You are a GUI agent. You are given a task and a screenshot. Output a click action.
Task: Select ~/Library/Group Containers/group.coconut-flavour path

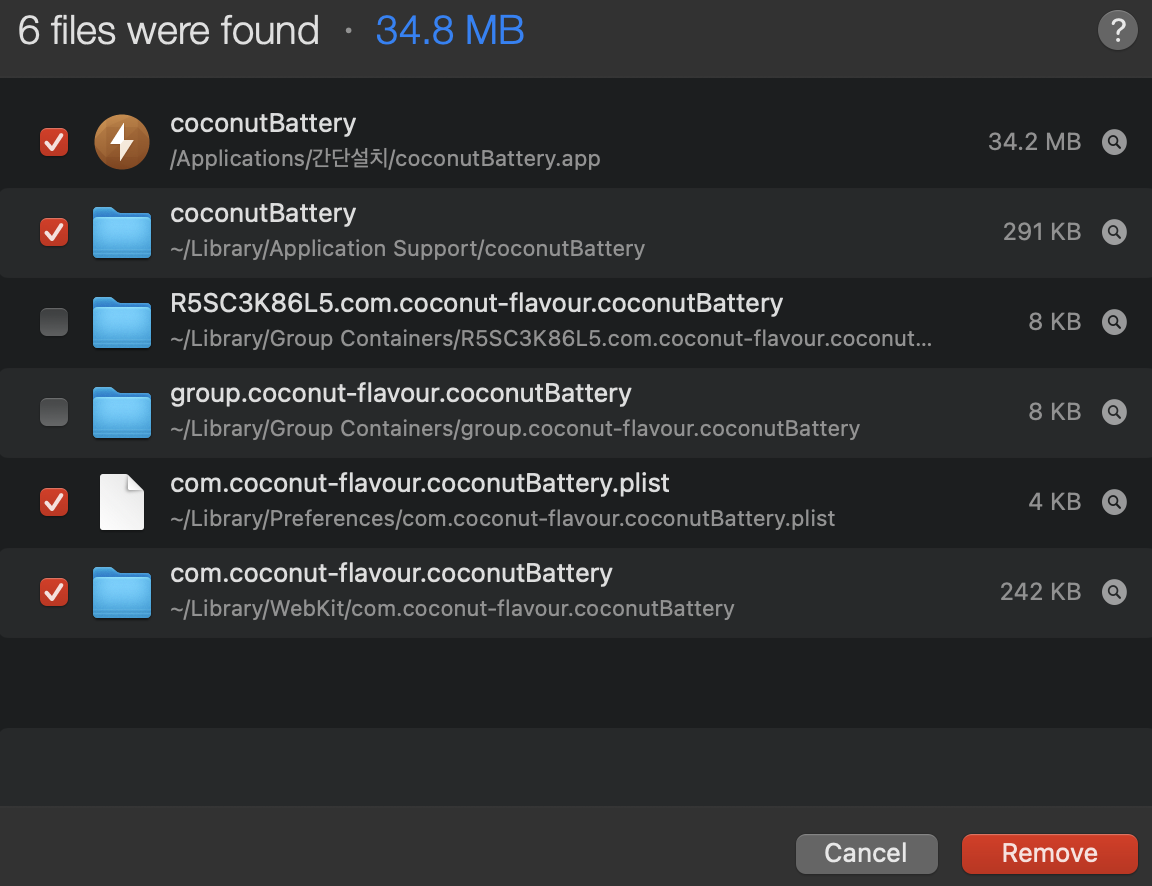click(514, 429)
